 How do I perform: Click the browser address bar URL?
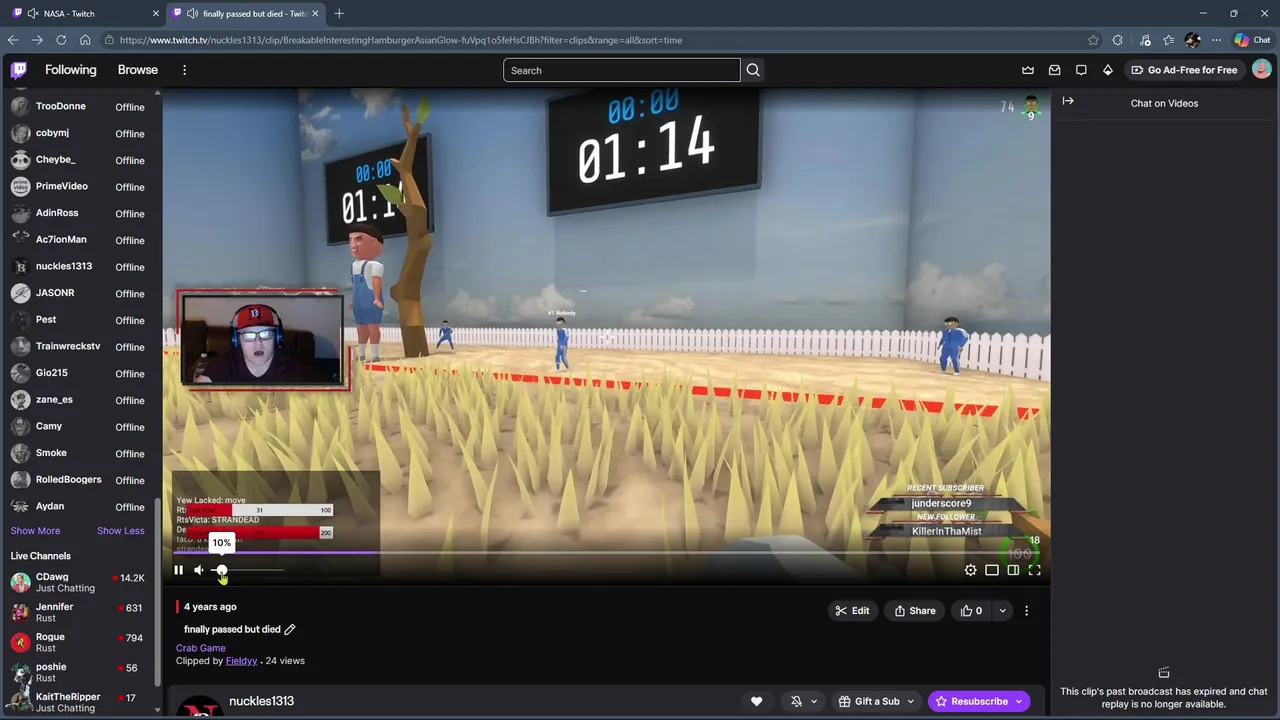[400, 40]
